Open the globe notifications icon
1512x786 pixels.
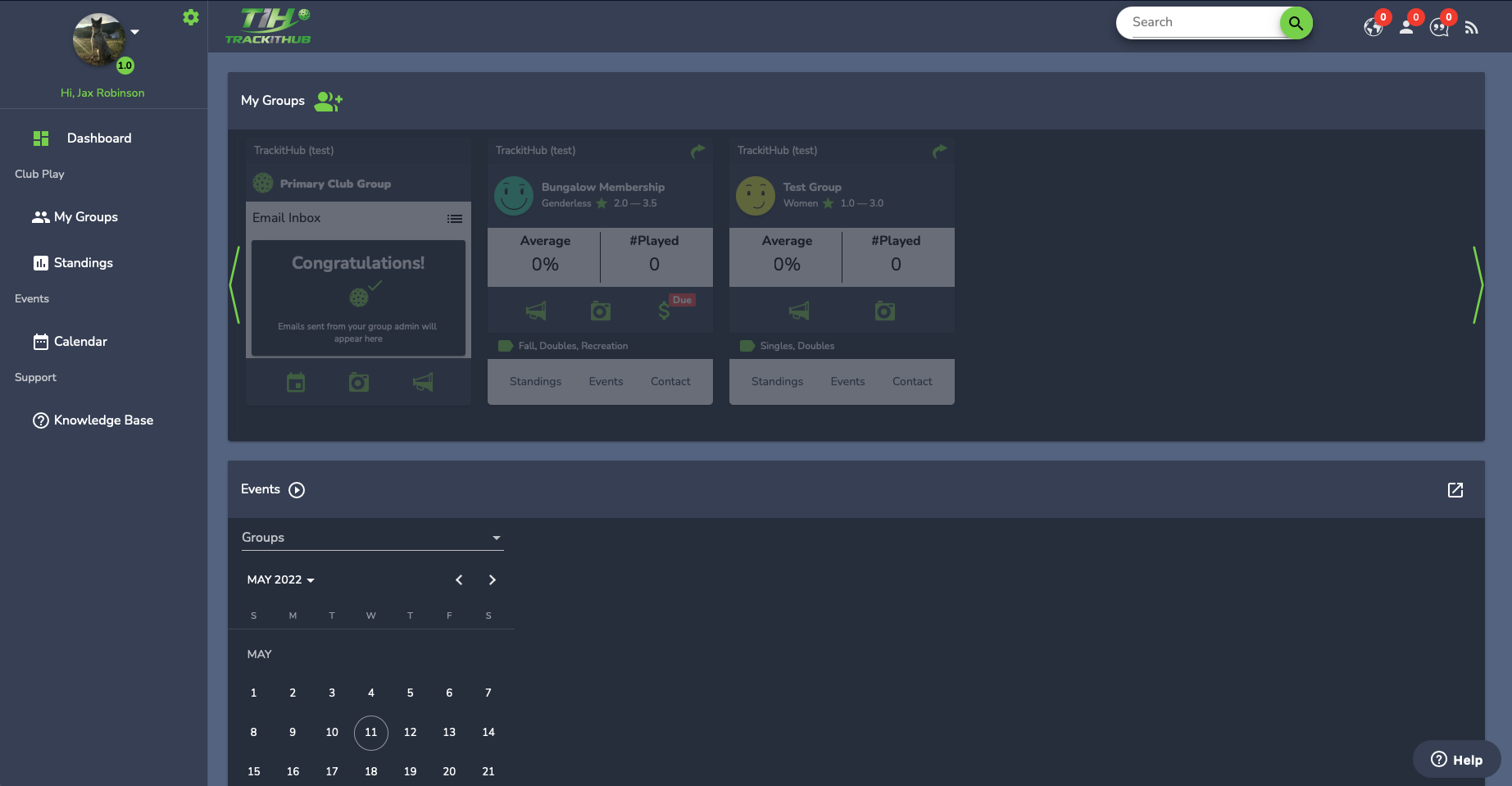pos(1374,27)
